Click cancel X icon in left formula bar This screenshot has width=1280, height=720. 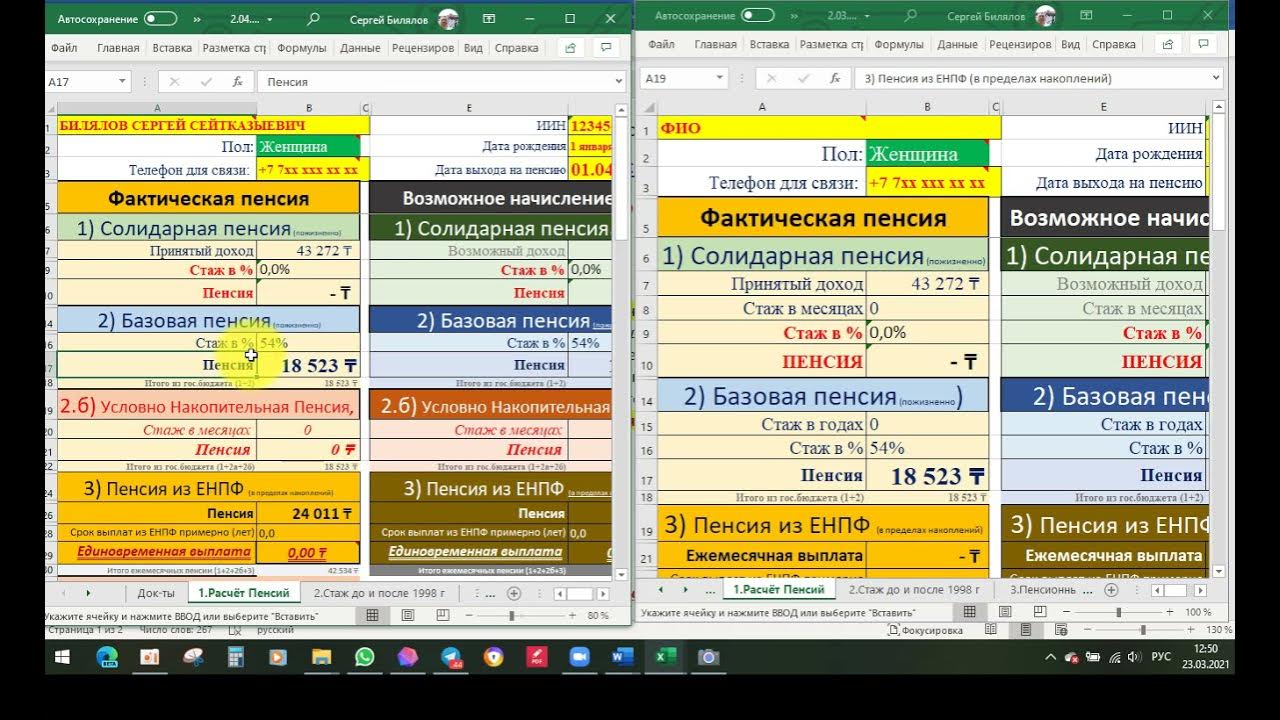[x=174, y=82]
